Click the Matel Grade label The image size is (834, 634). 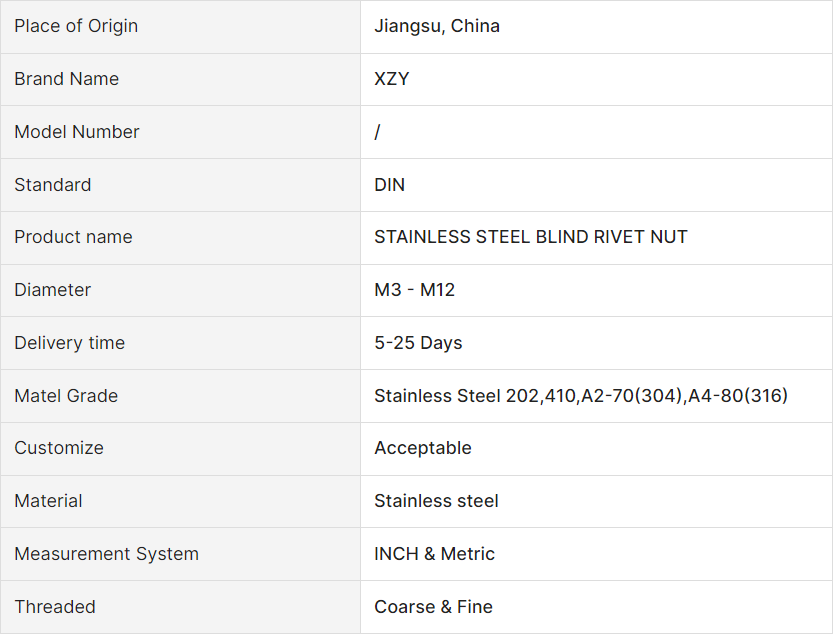(66, 396)
